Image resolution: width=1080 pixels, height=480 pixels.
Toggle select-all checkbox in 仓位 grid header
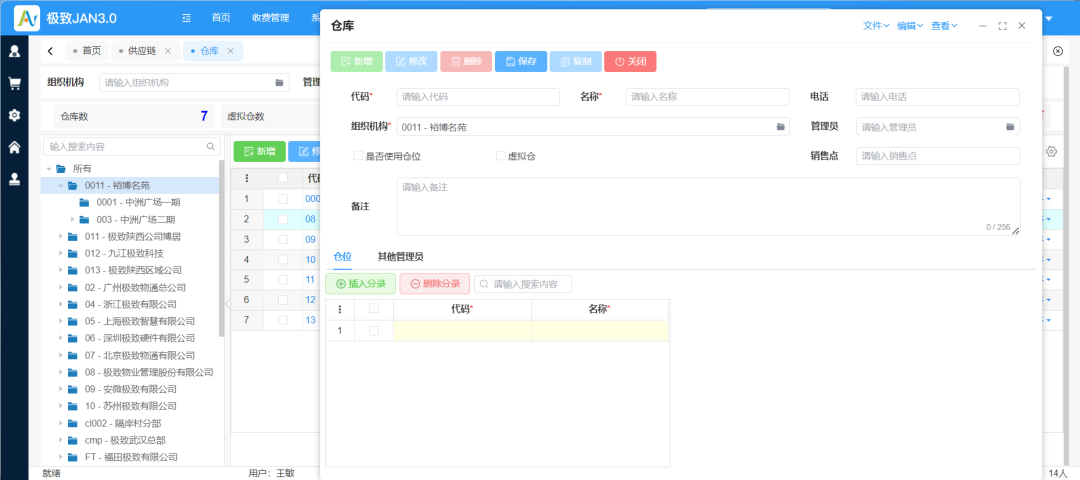374,309
